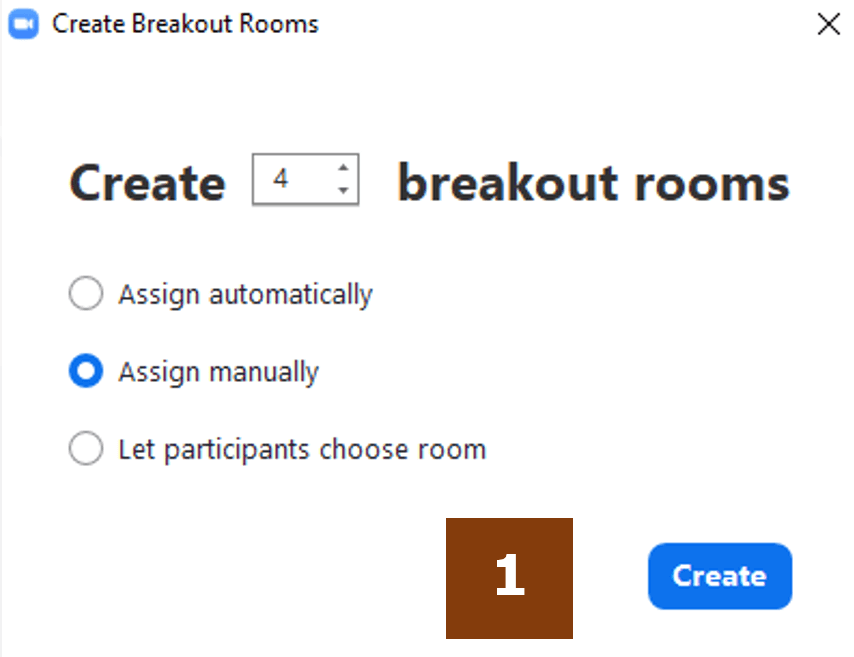
Task: Select the Assign manually radio button
Action: [x=86, y=371]
